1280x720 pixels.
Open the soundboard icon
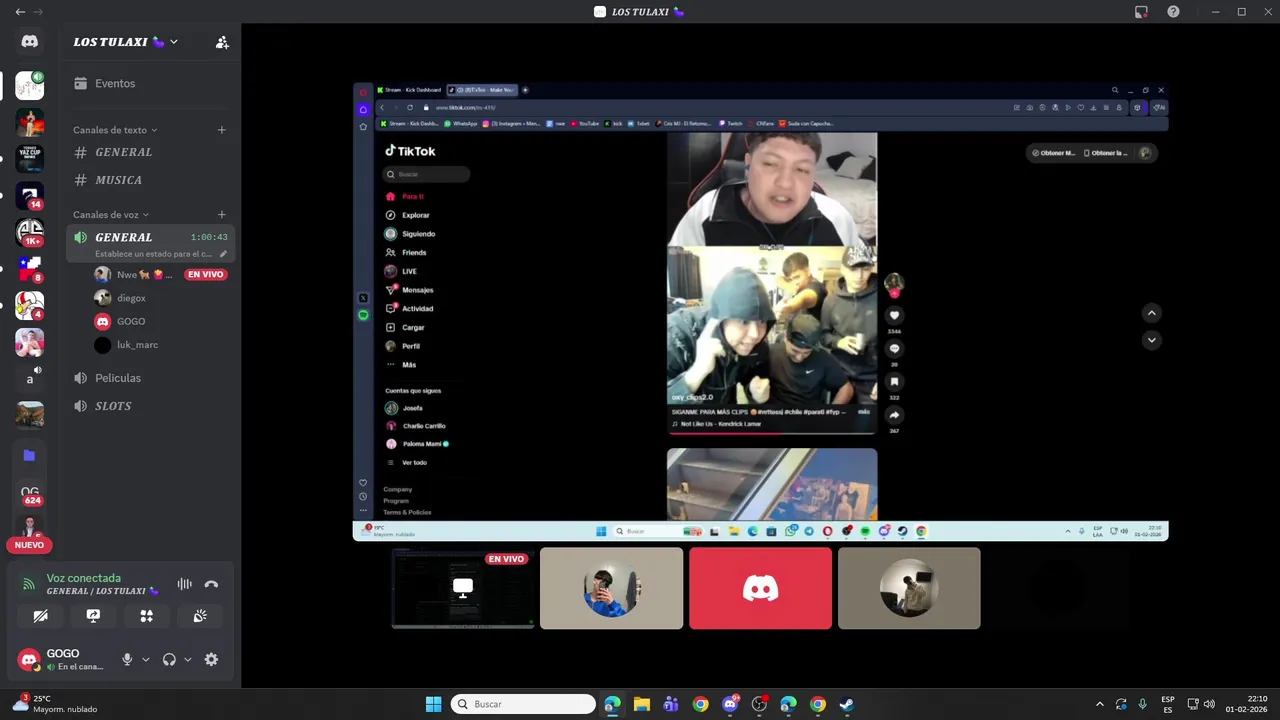[x=200, y=616]
